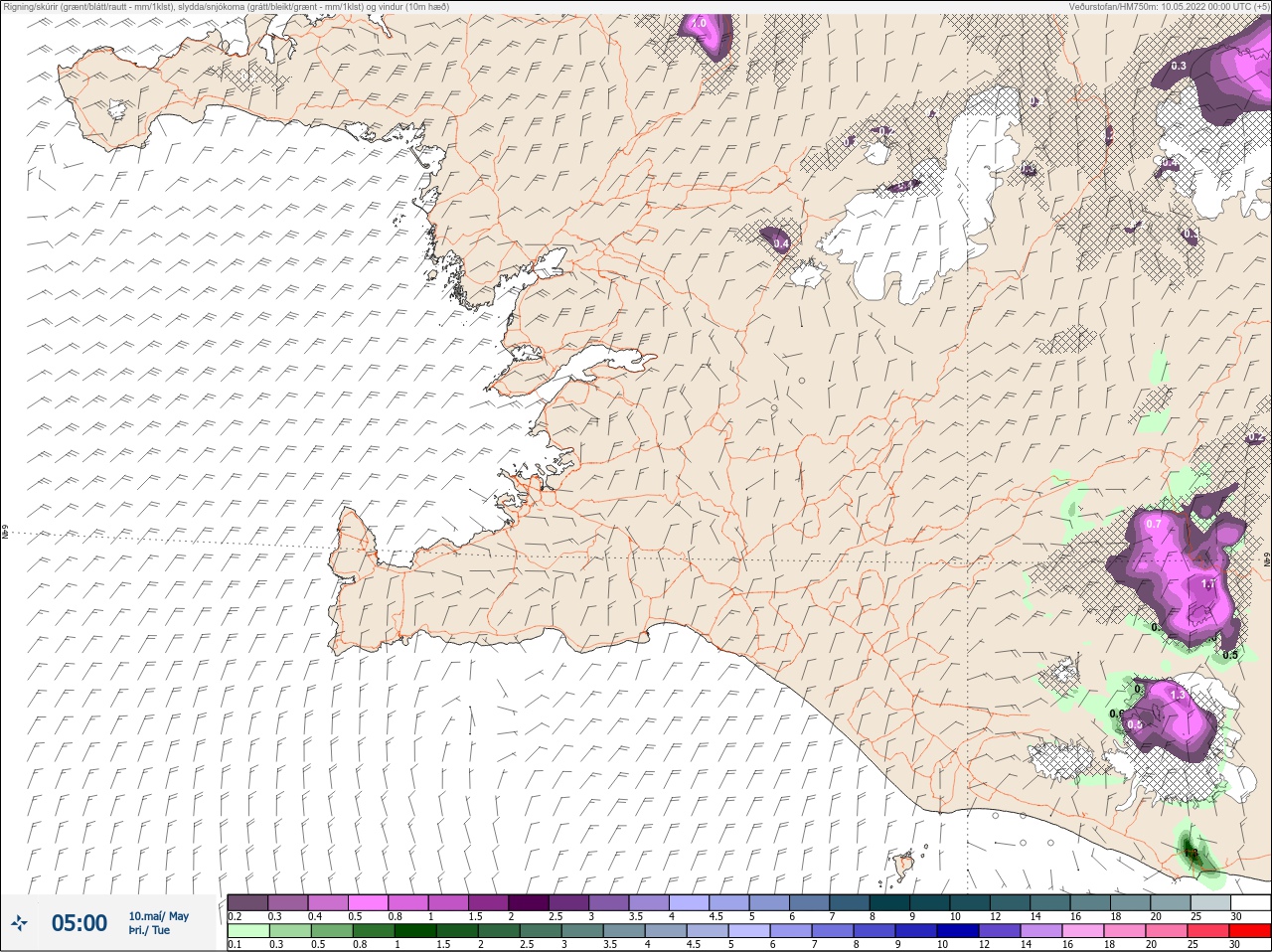This screenshot has height=952, width=1272.
Task: Click the Veðurstofan star logo icon
Action: coord(19,923)
